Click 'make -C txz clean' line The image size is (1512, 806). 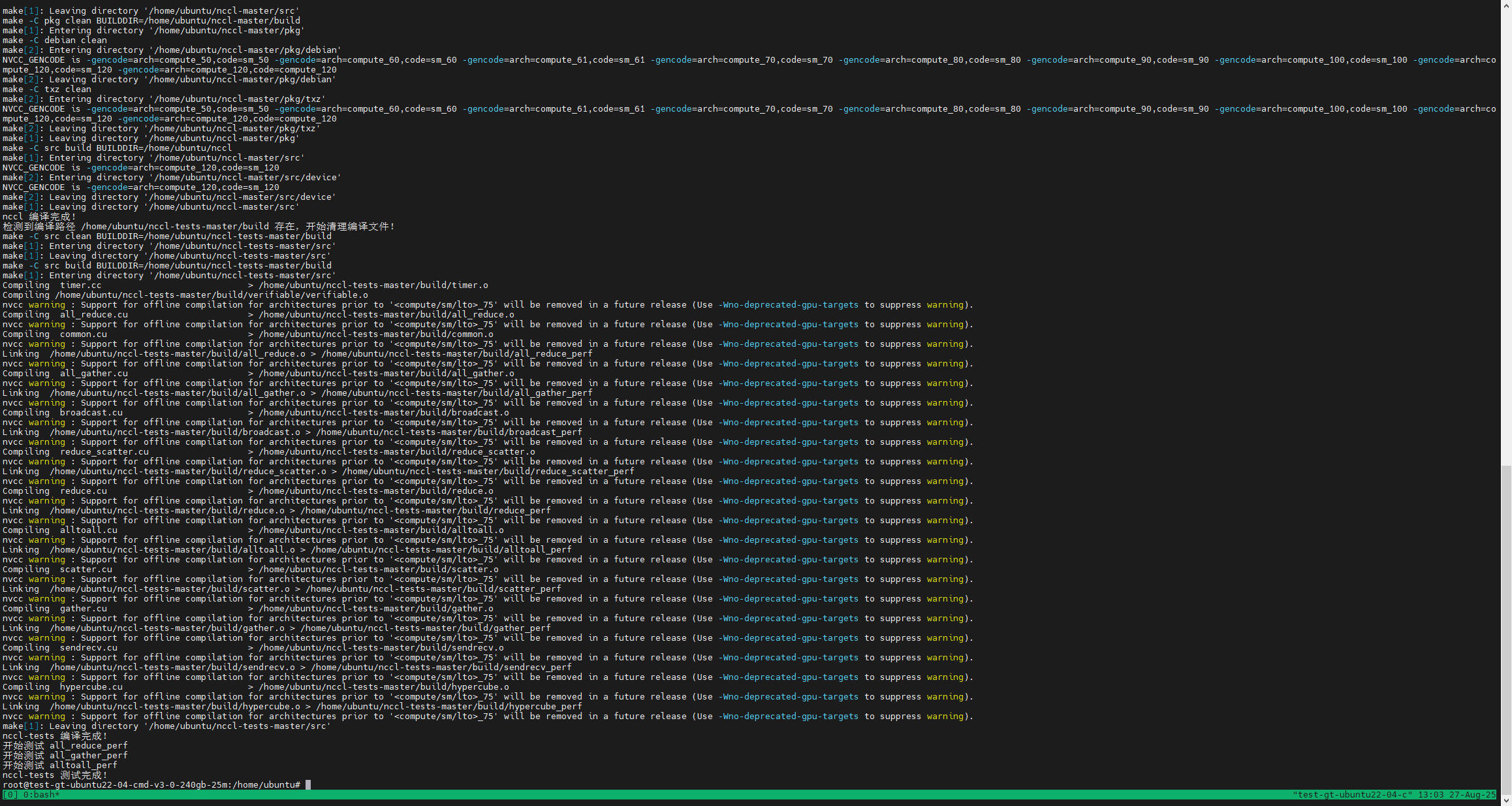[x=47, y=89]
